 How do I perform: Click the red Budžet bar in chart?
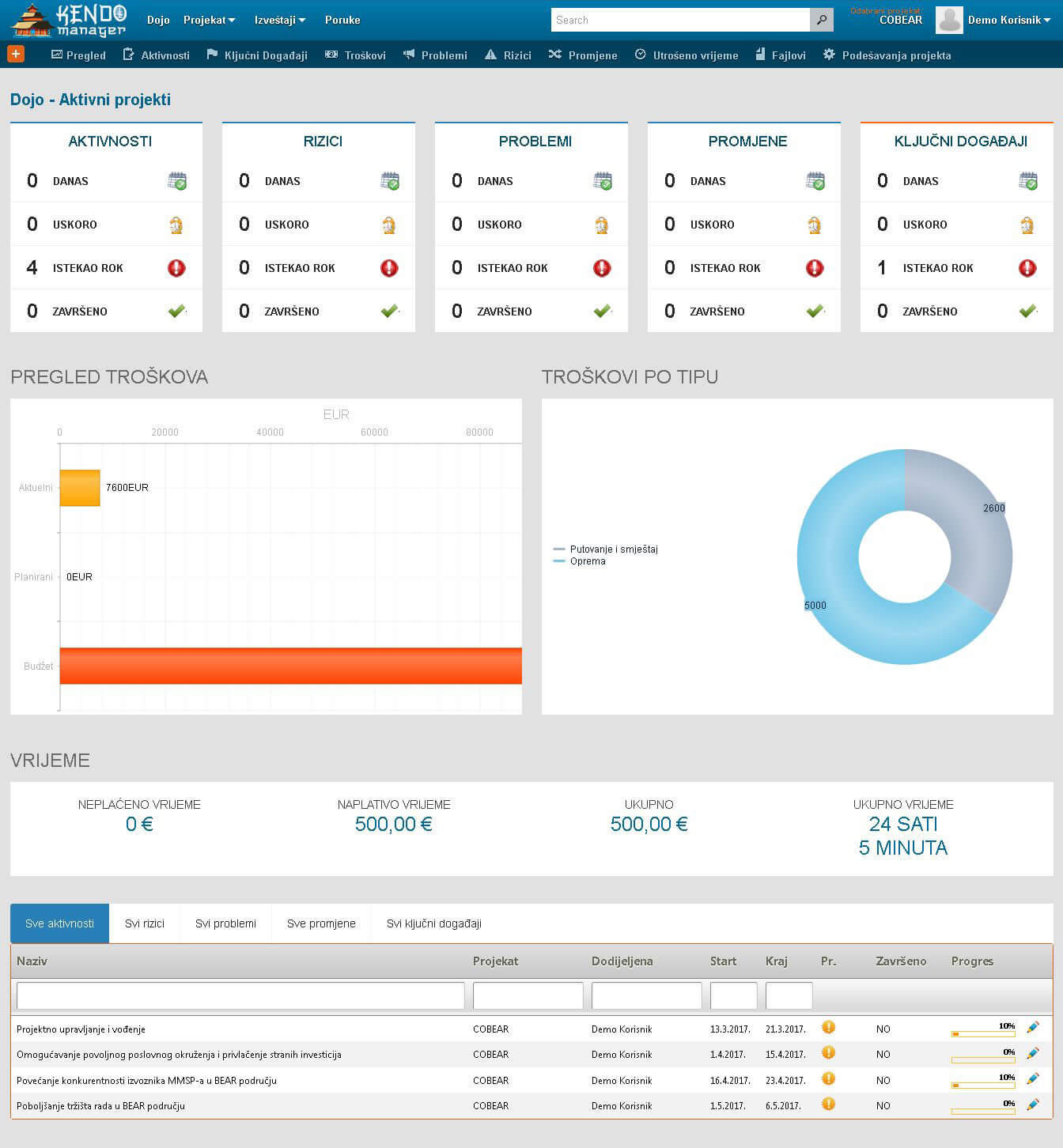291,666
